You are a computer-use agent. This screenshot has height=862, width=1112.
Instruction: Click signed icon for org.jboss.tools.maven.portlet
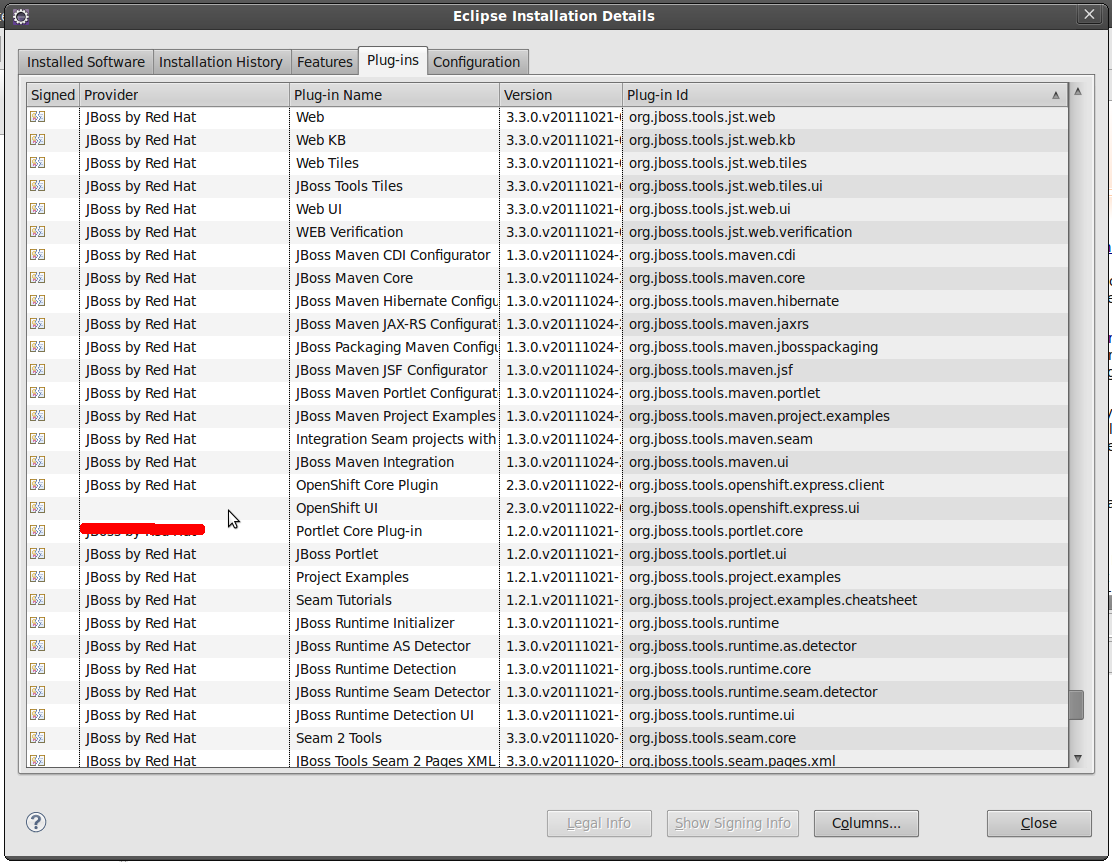click(38, 392)
